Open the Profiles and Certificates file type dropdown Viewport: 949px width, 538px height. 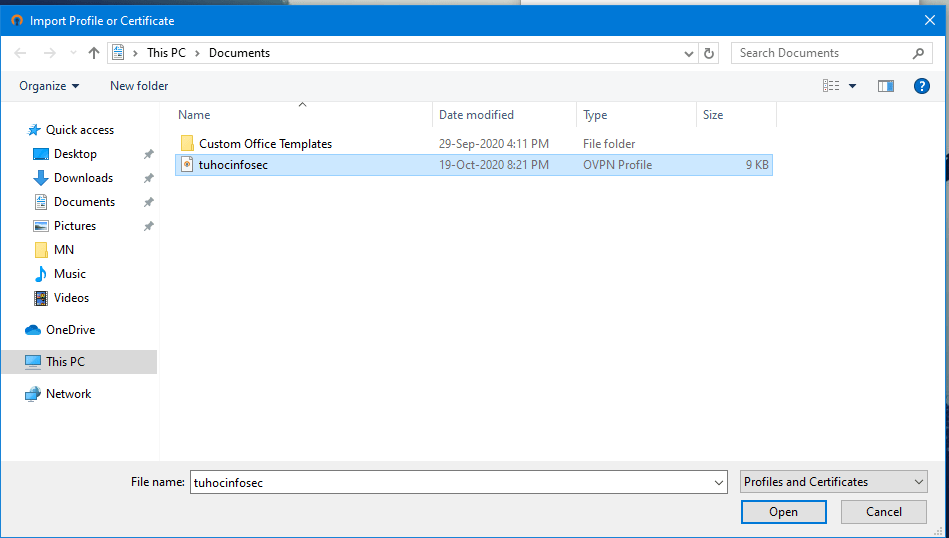pos(834,482)
